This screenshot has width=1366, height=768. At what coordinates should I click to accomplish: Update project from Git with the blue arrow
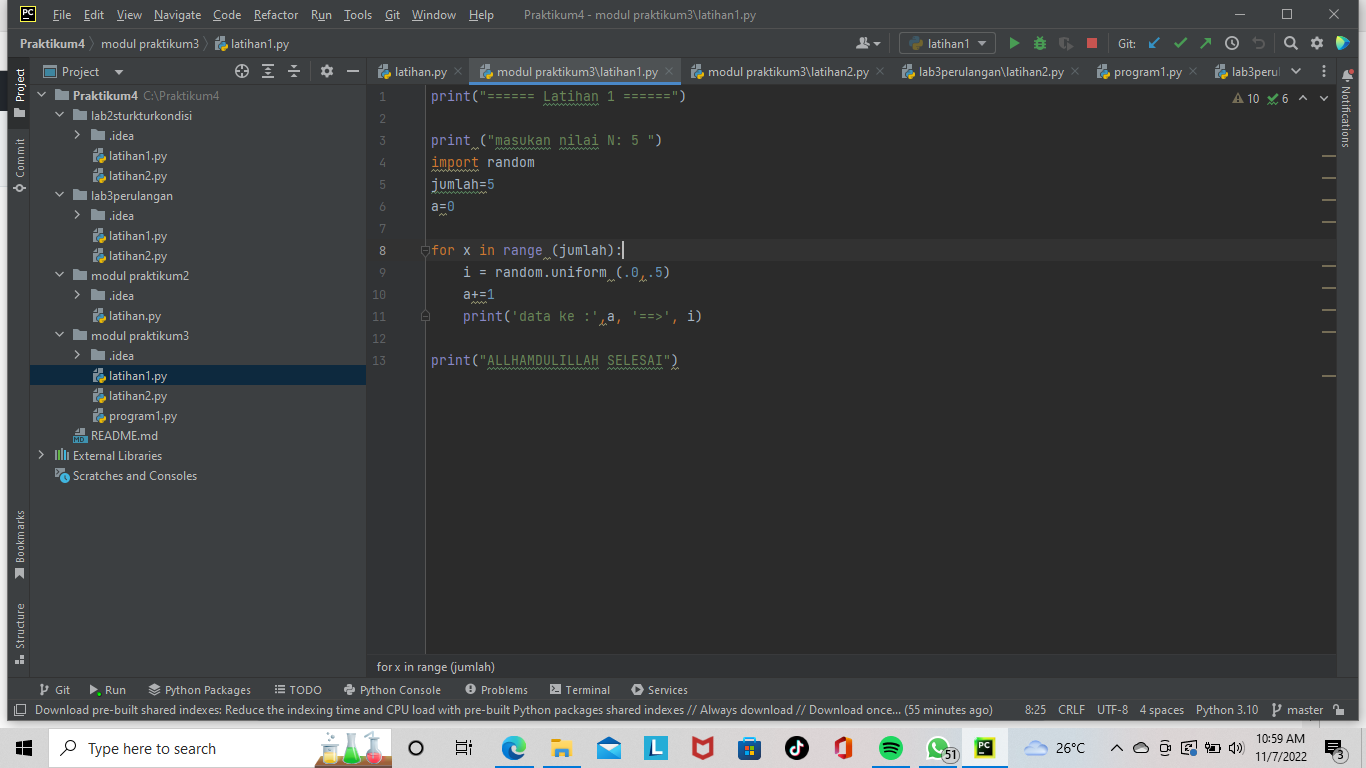(x=1152, y=43)
